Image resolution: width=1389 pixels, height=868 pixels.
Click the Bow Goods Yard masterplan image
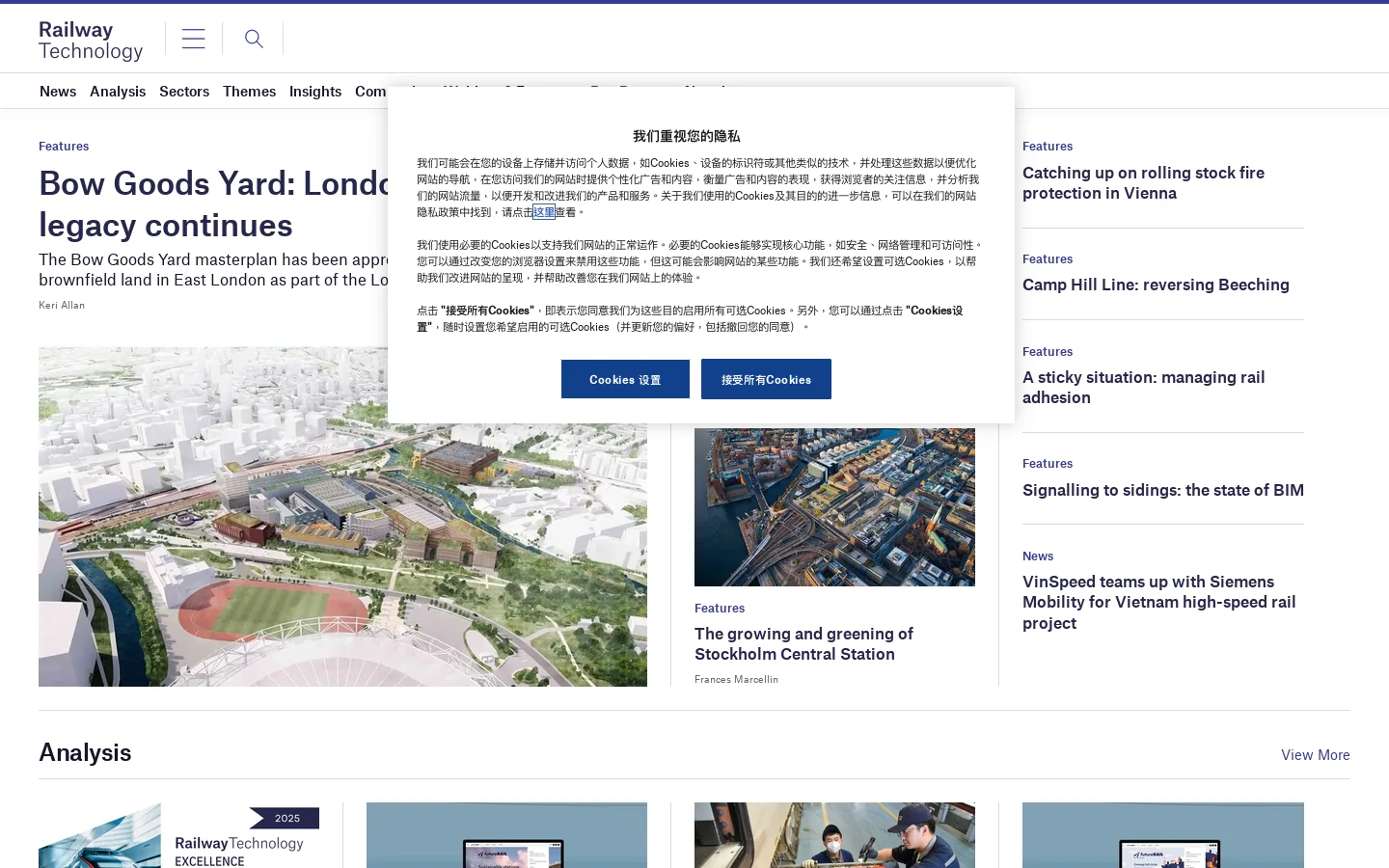342,517
